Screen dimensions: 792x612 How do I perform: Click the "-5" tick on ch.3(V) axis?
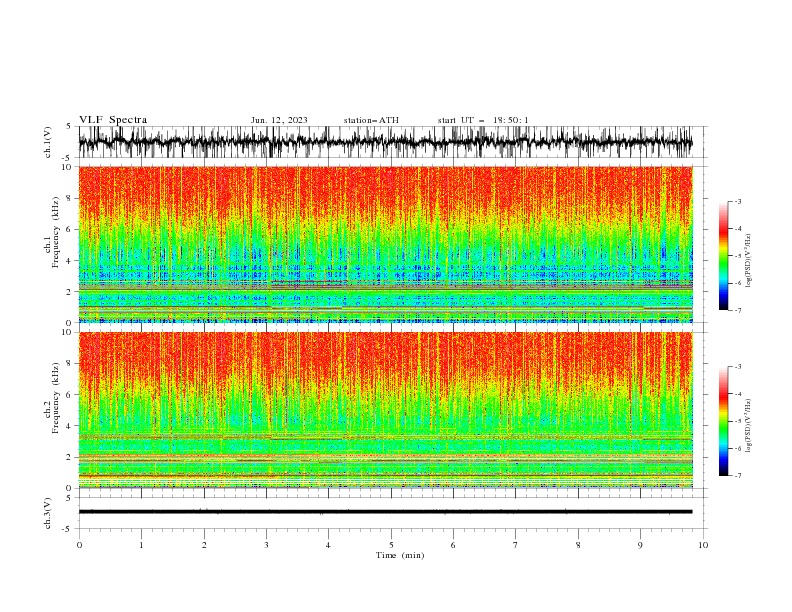click(x=68, y=529)
